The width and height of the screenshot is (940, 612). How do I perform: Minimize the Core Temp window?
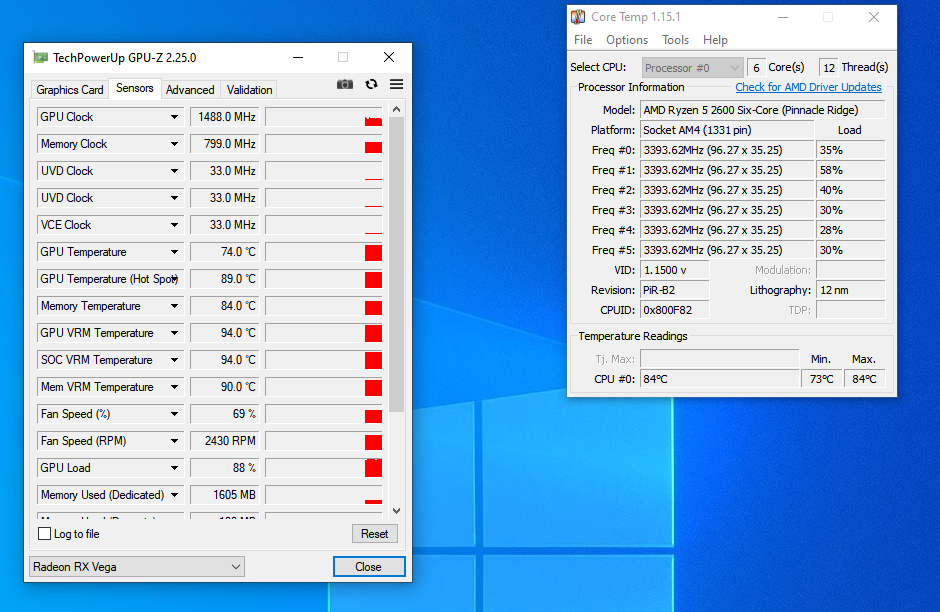(x=782, y=17)
